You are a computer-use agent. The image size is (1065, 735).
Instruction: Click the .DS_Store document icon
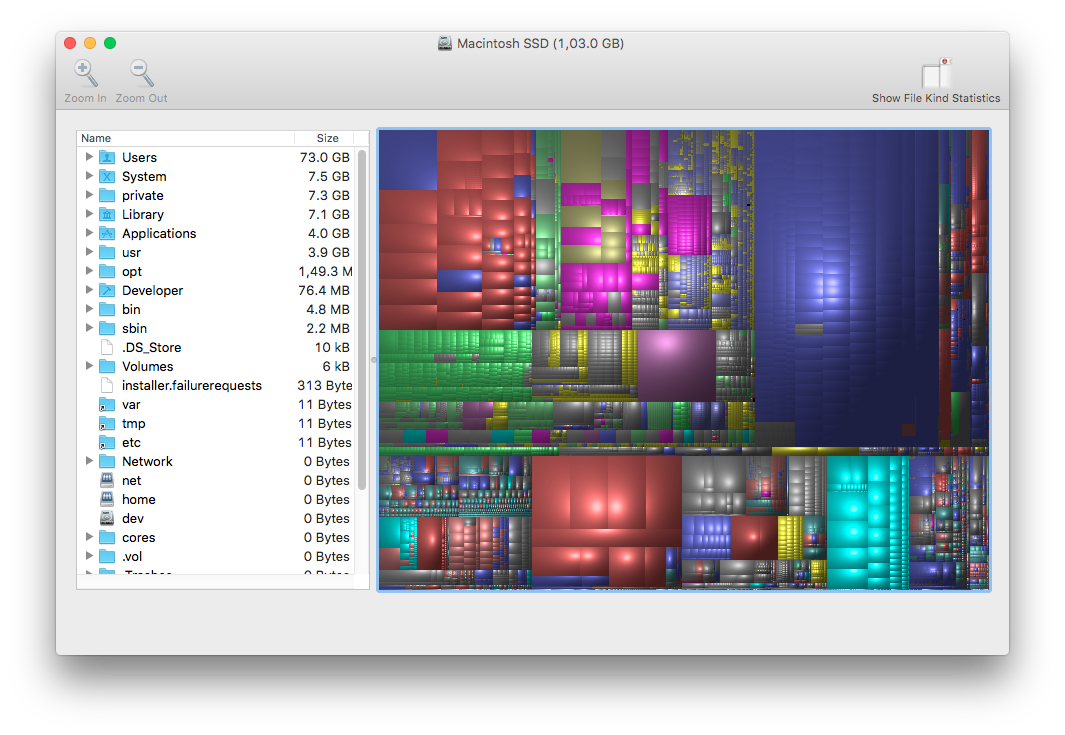pyautogui.click(x=107, y=347)
